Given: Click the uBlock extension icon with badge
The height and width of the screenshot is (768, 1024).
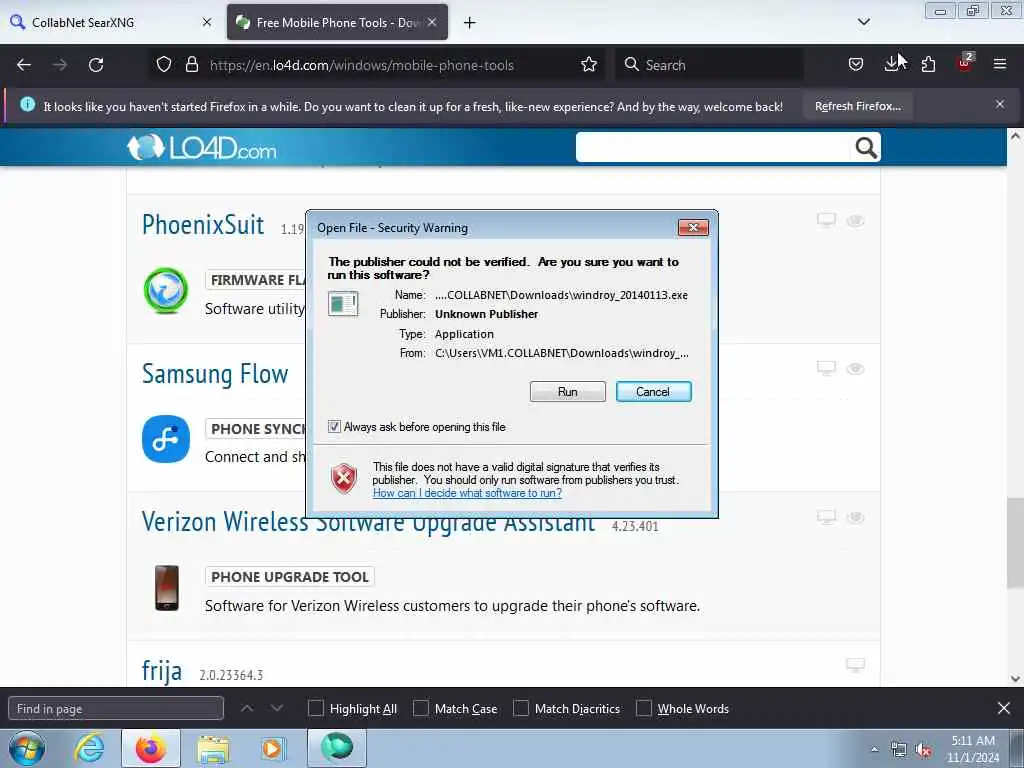Looking at the screenshot, I should 965,63.
